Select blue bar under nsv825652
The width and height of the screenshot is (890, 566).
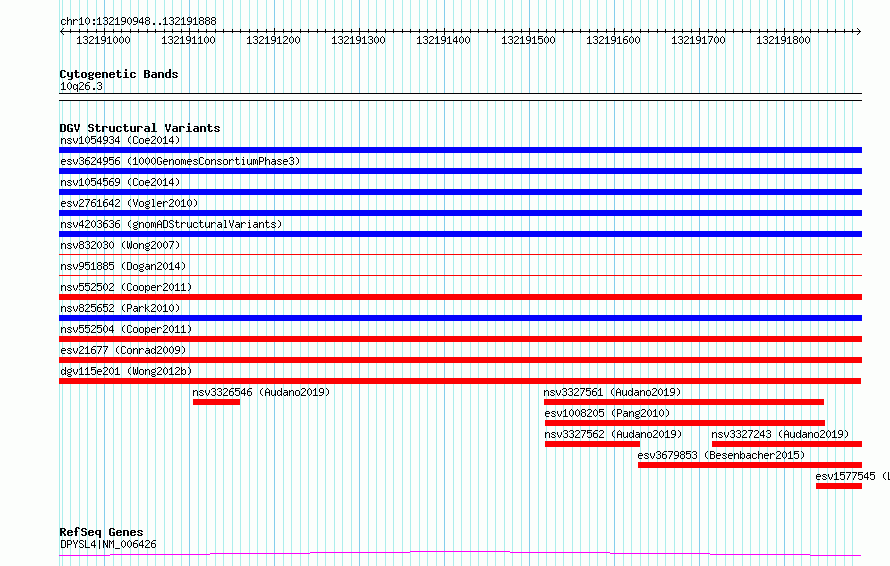point(460,318)
